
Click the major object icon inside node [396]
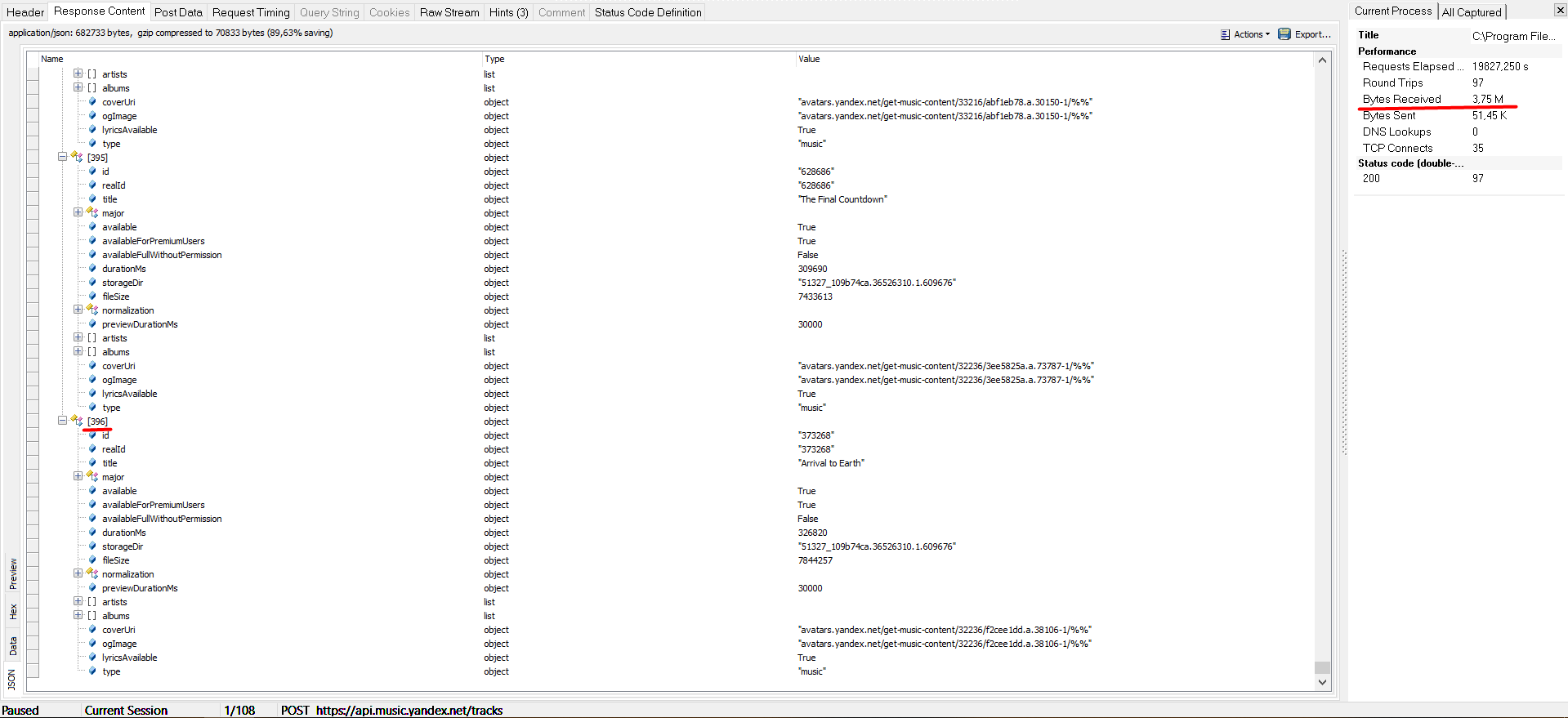(x=92, y=476)
